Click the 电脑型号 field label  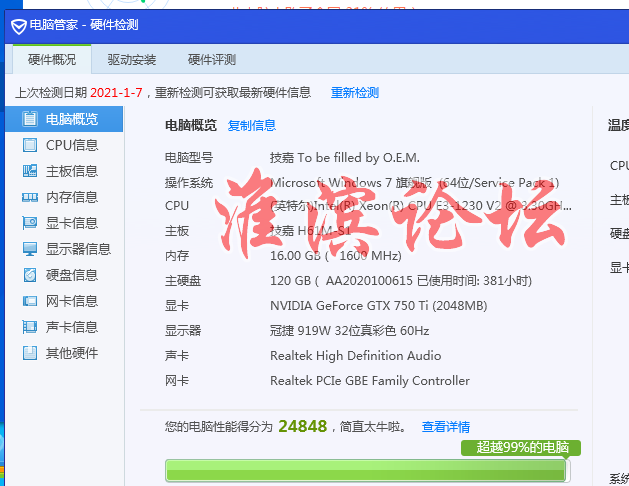tap(189, 158)
